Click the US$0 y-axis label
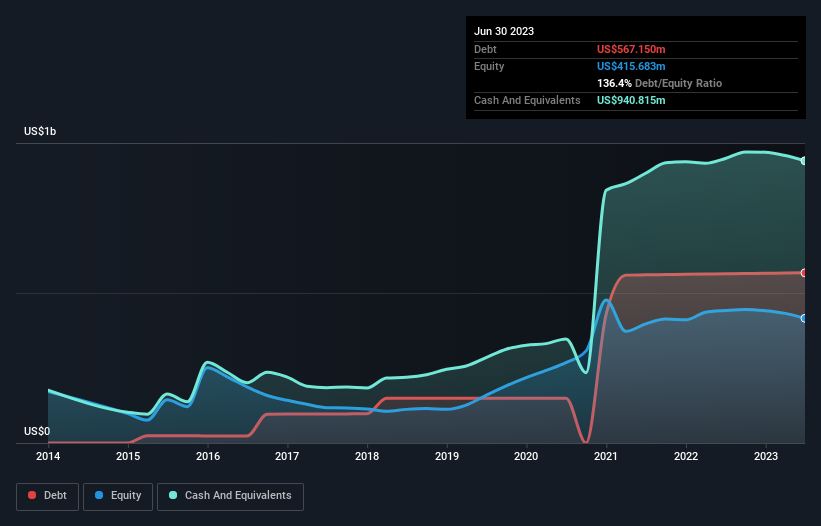The width and height of the screenshot is (821, 526). (x=37, y=431)
